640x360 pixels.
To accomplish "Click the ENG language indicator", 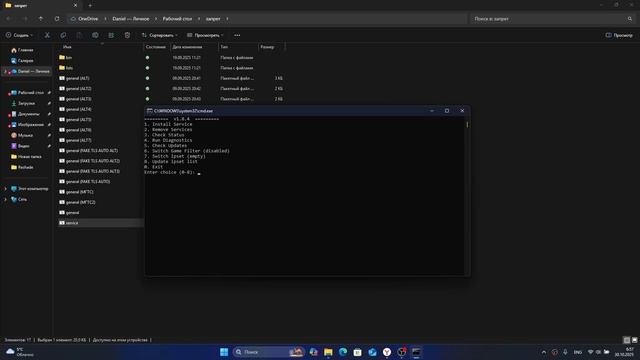I will point(578,352).
